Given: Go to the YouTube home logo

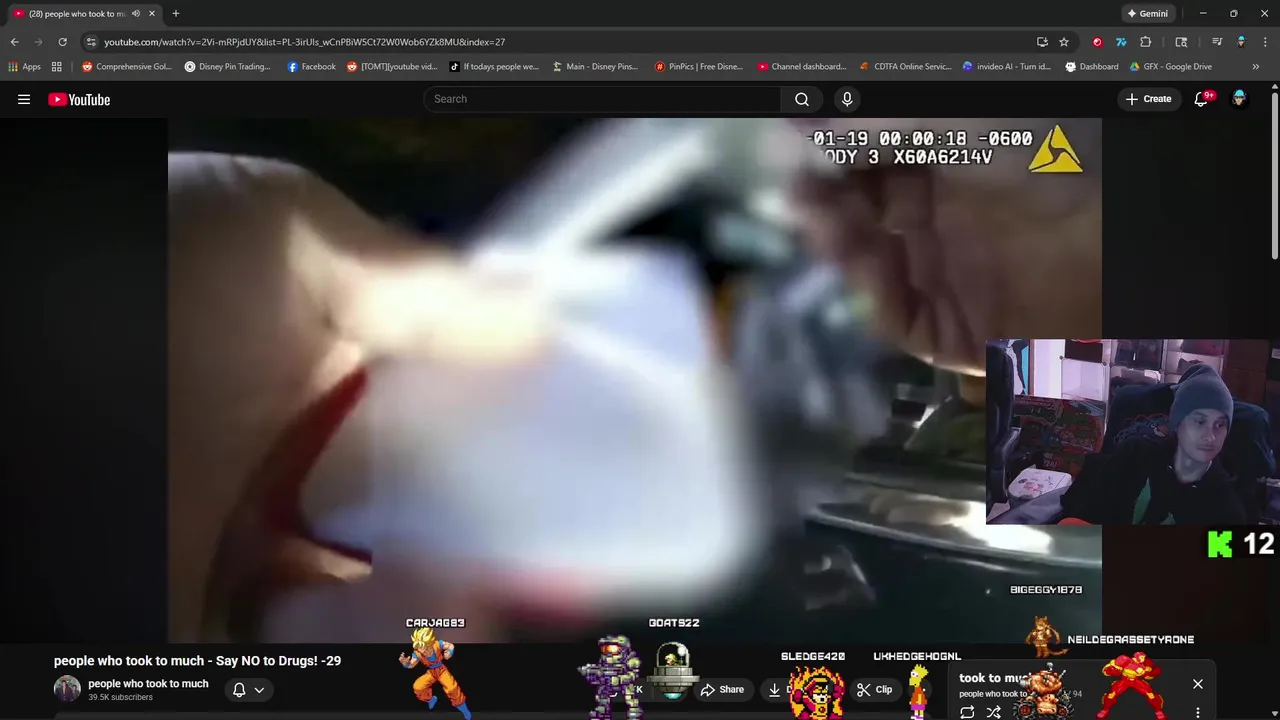Looking at the screenshot, I should pyautogui.click(x=79, y=99).
